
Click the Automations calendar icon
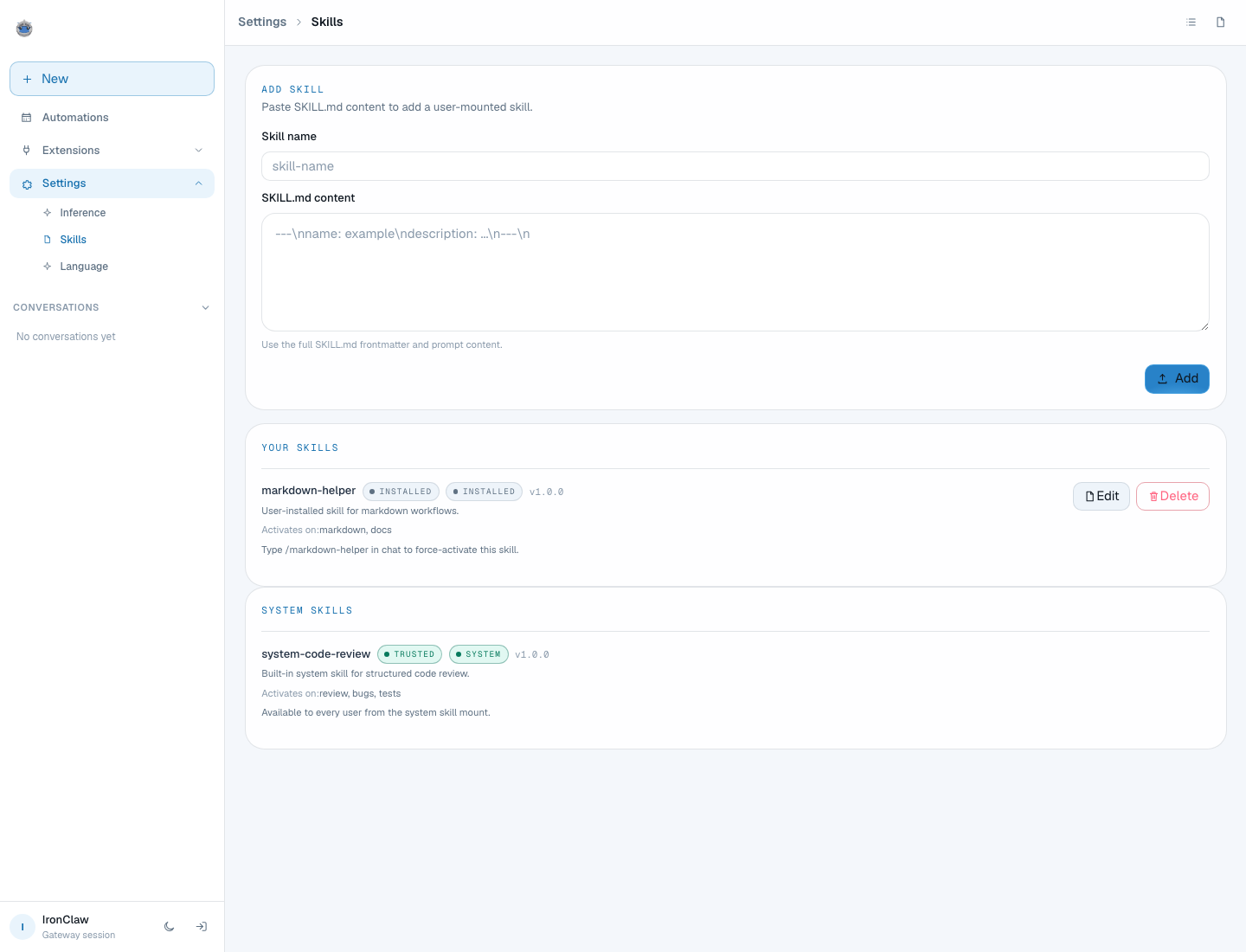26,118
